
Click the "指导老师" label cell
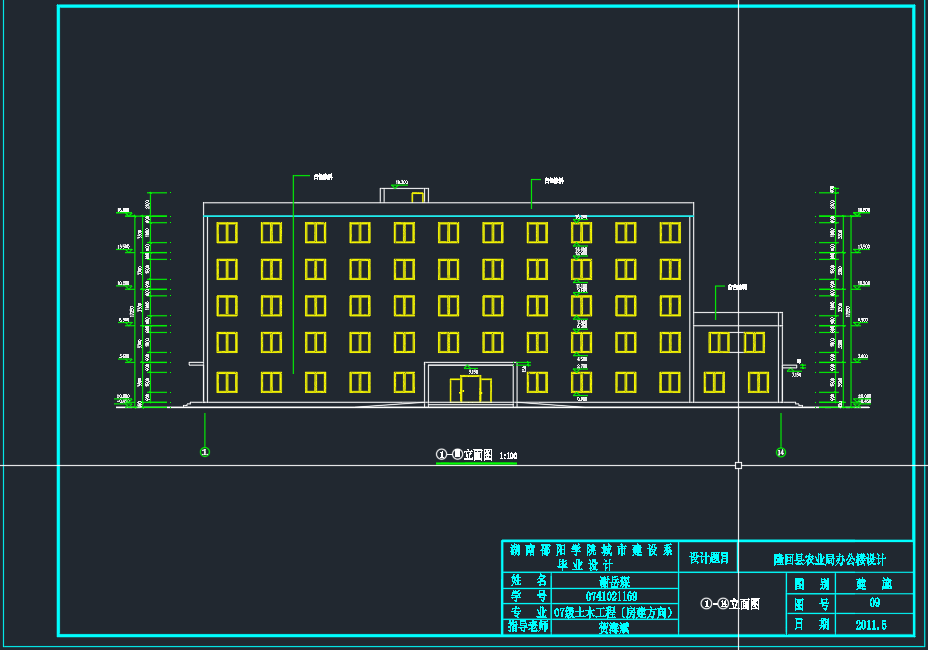(x=527, y=626)
